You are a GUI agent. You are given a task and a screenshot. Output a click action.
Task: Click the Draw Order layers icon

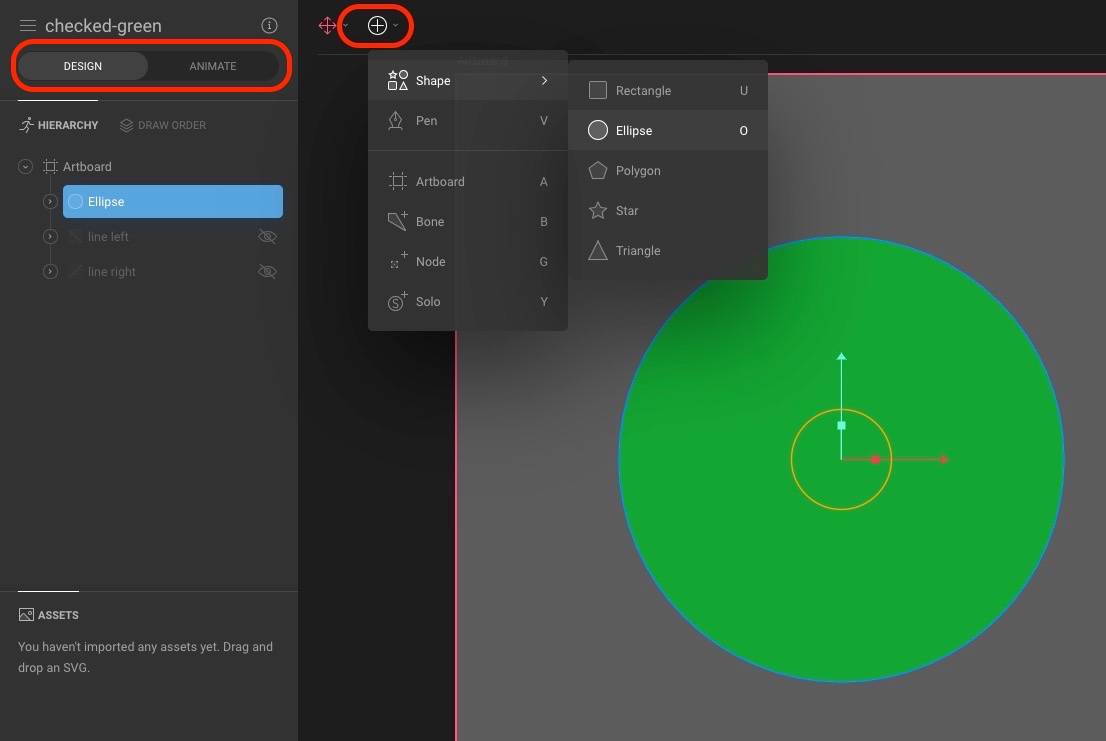(126, 125)
